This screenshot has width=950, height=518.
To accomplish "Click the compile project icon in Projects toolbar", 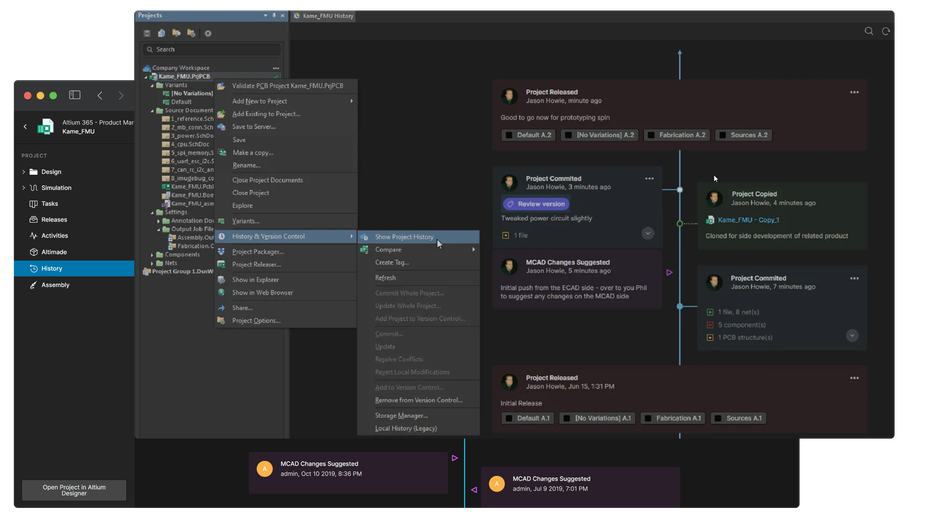I will 161,33.
